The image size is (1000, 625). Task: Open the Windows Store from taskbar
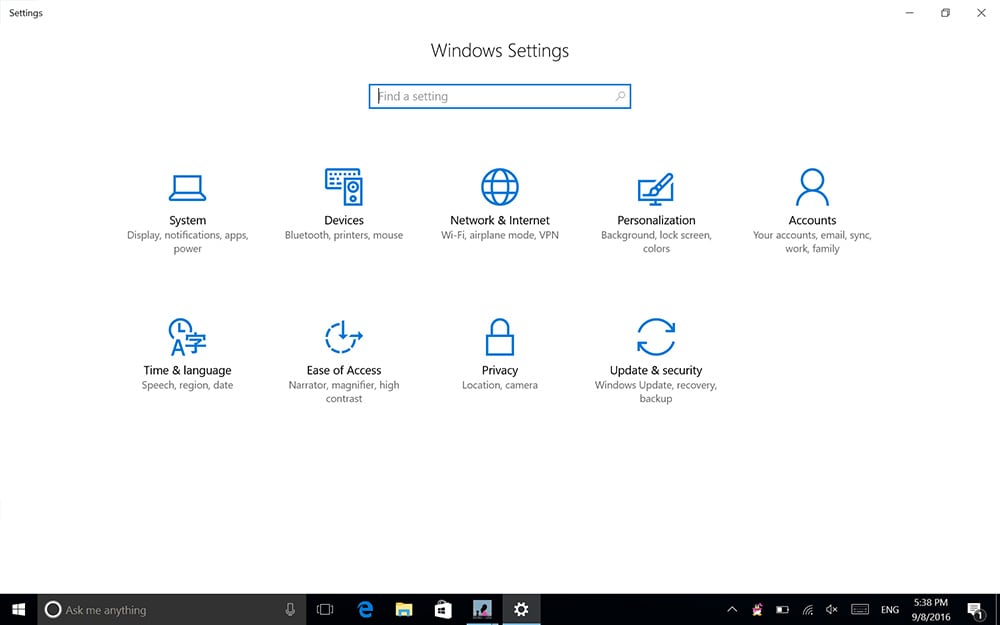443,609
